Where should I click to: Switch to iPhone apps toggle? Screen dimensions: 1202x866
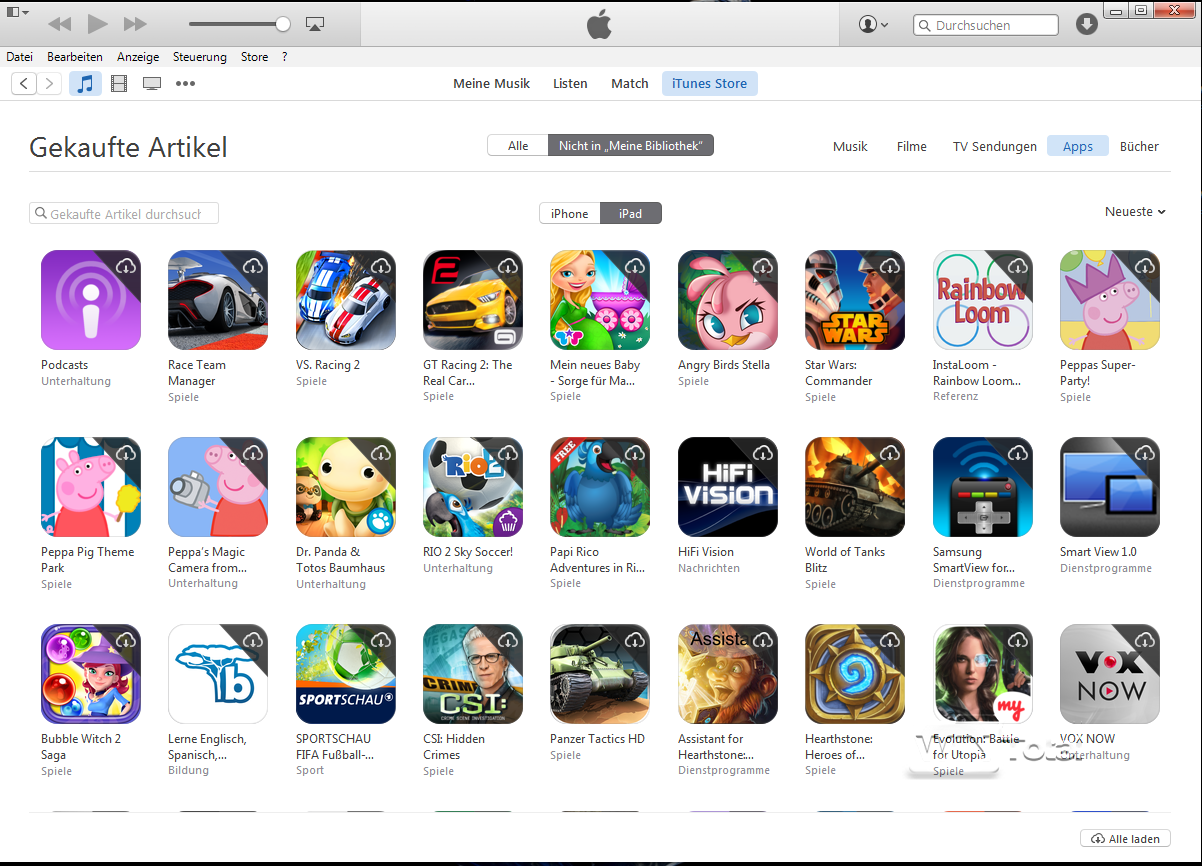(570, 213)
